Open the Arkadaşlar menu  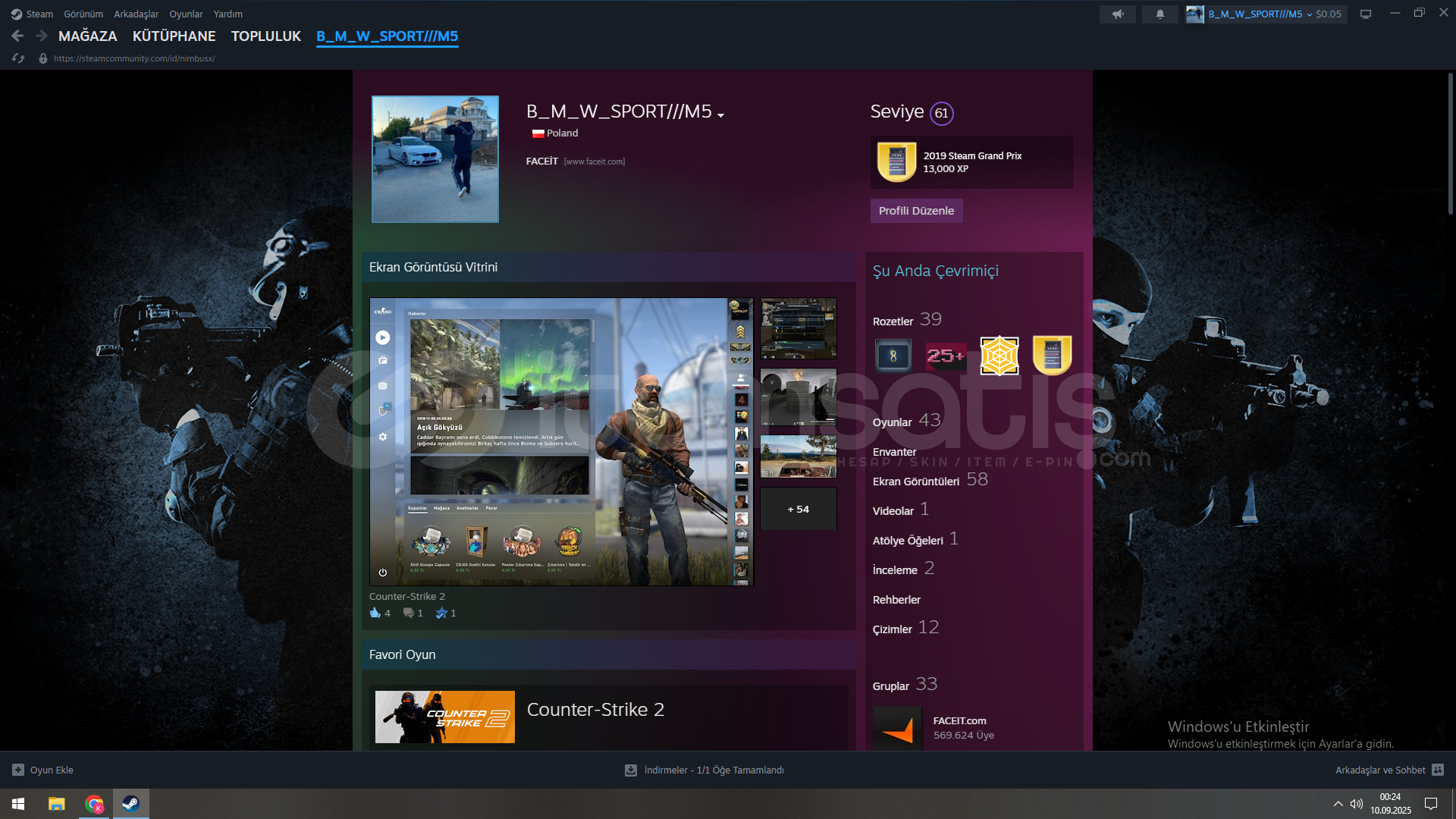tap(136, 14)
